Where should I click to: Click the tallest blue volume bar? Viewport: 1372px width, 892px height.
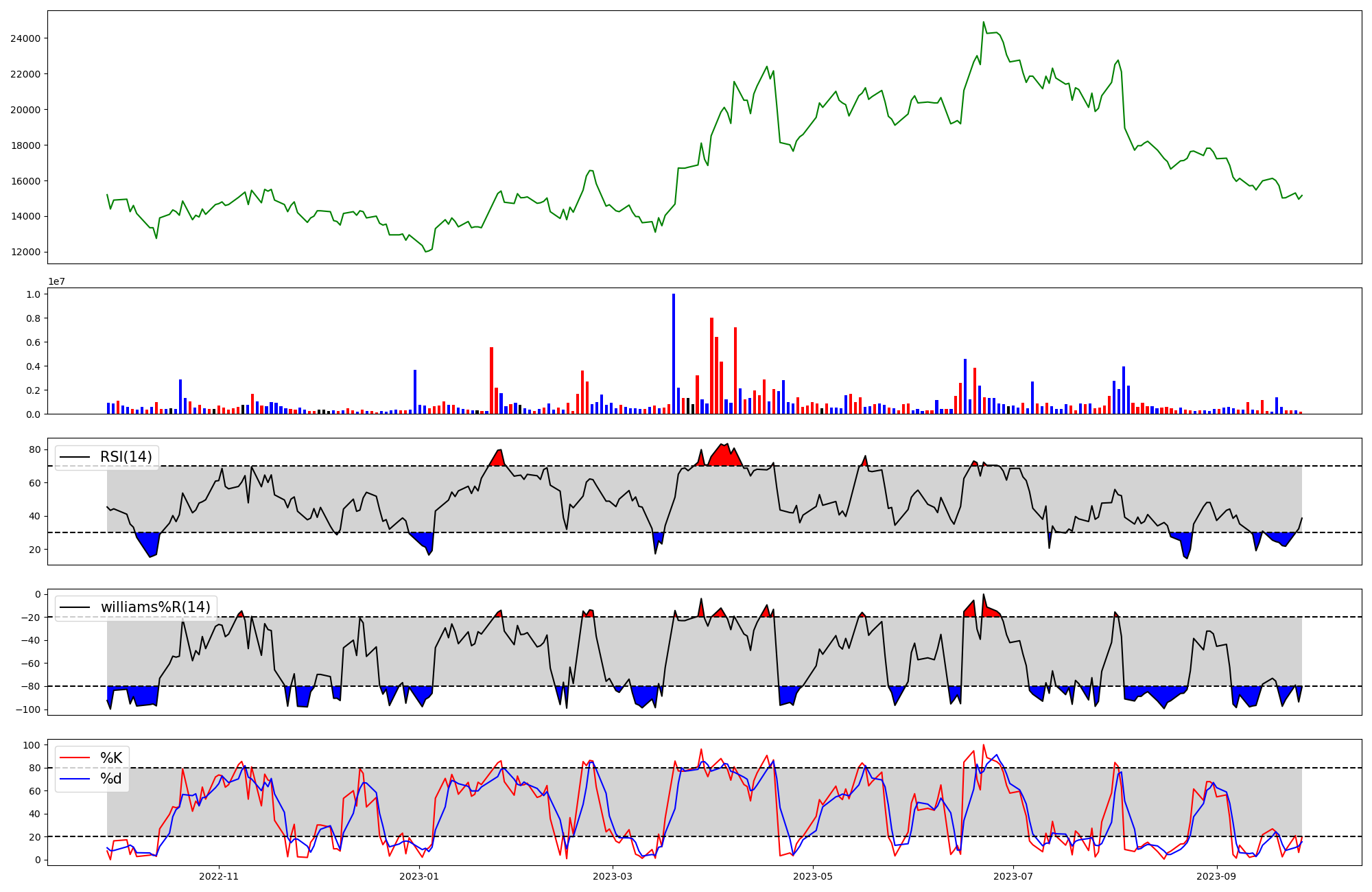674,353
